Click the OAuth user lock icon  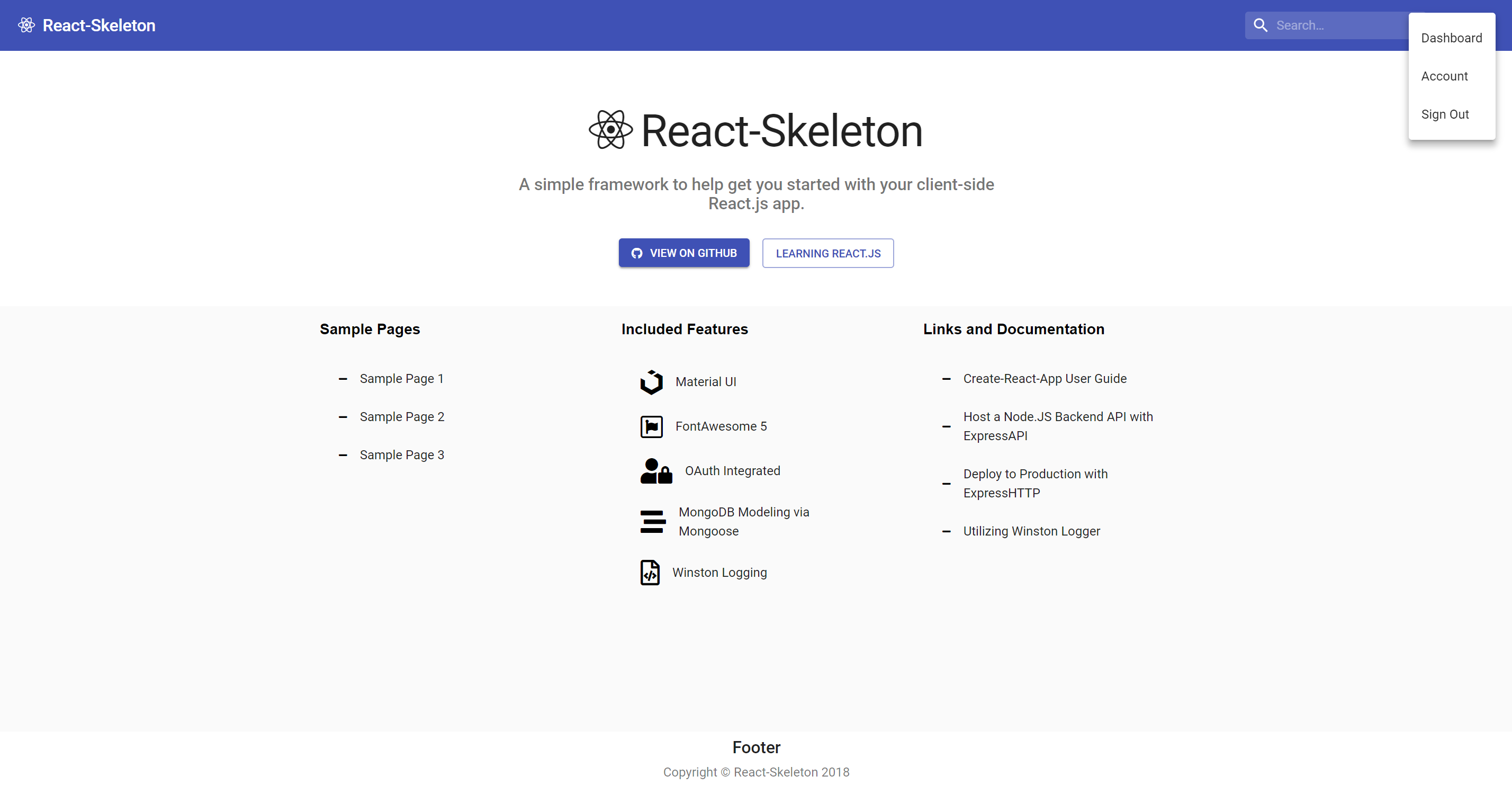click(655, 471)
